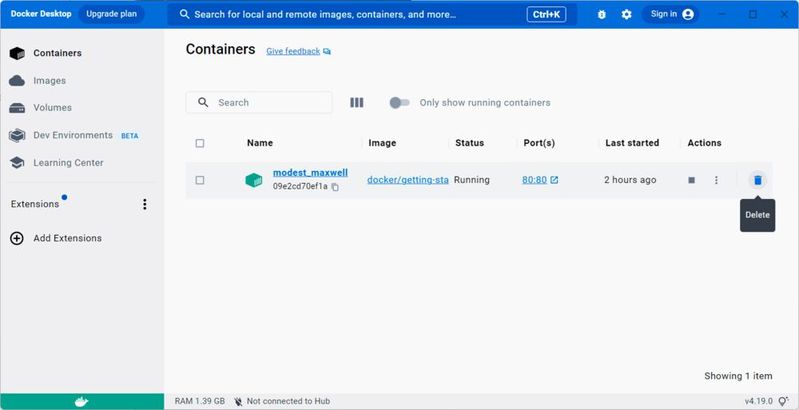This screenshot has width=799, height=410.
Task: Open the troubleshoot bug icon
Action: [601, 14]
